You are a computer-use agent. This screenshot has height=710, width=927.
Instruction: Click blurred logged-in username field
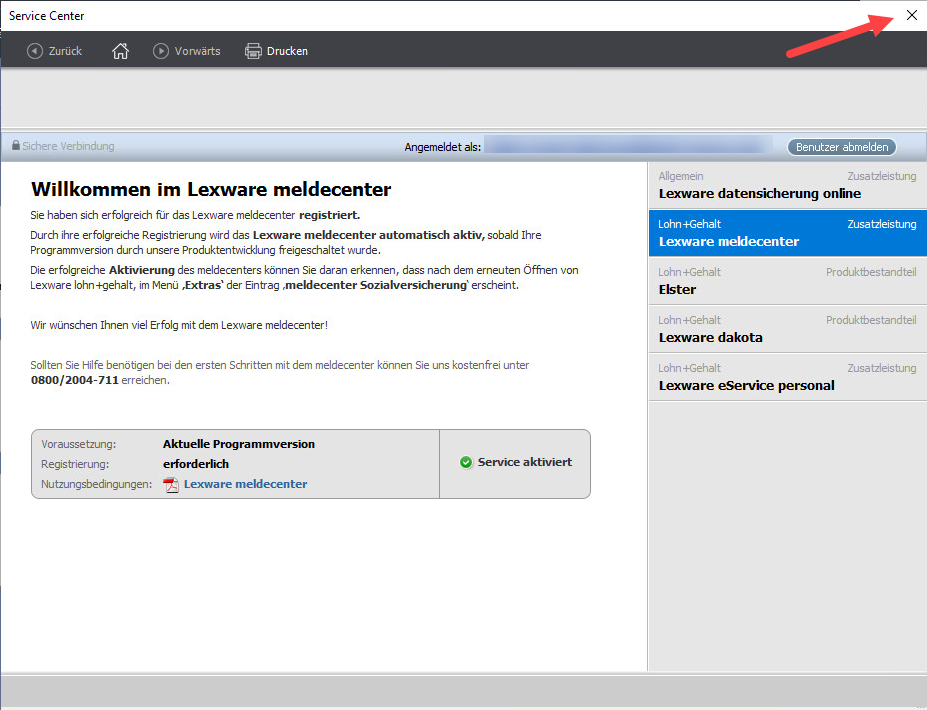pyautogui.click(x=628, y=144)
